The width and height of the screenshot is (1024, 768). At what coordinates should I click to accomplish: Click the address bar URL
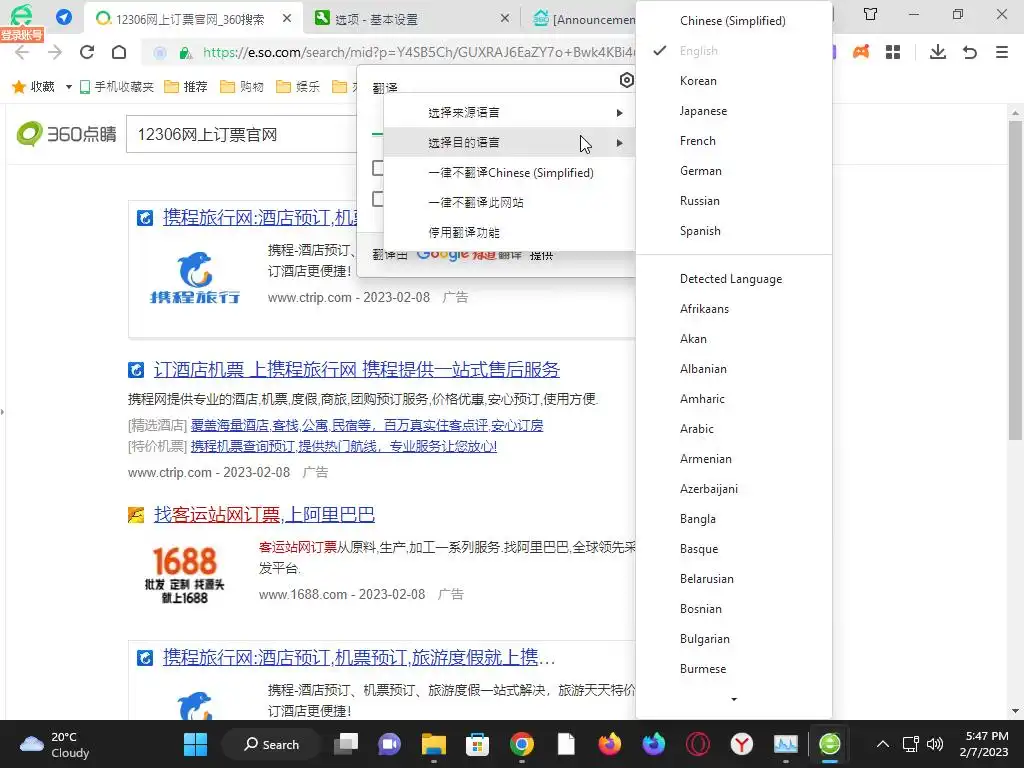tap(418, 52)
